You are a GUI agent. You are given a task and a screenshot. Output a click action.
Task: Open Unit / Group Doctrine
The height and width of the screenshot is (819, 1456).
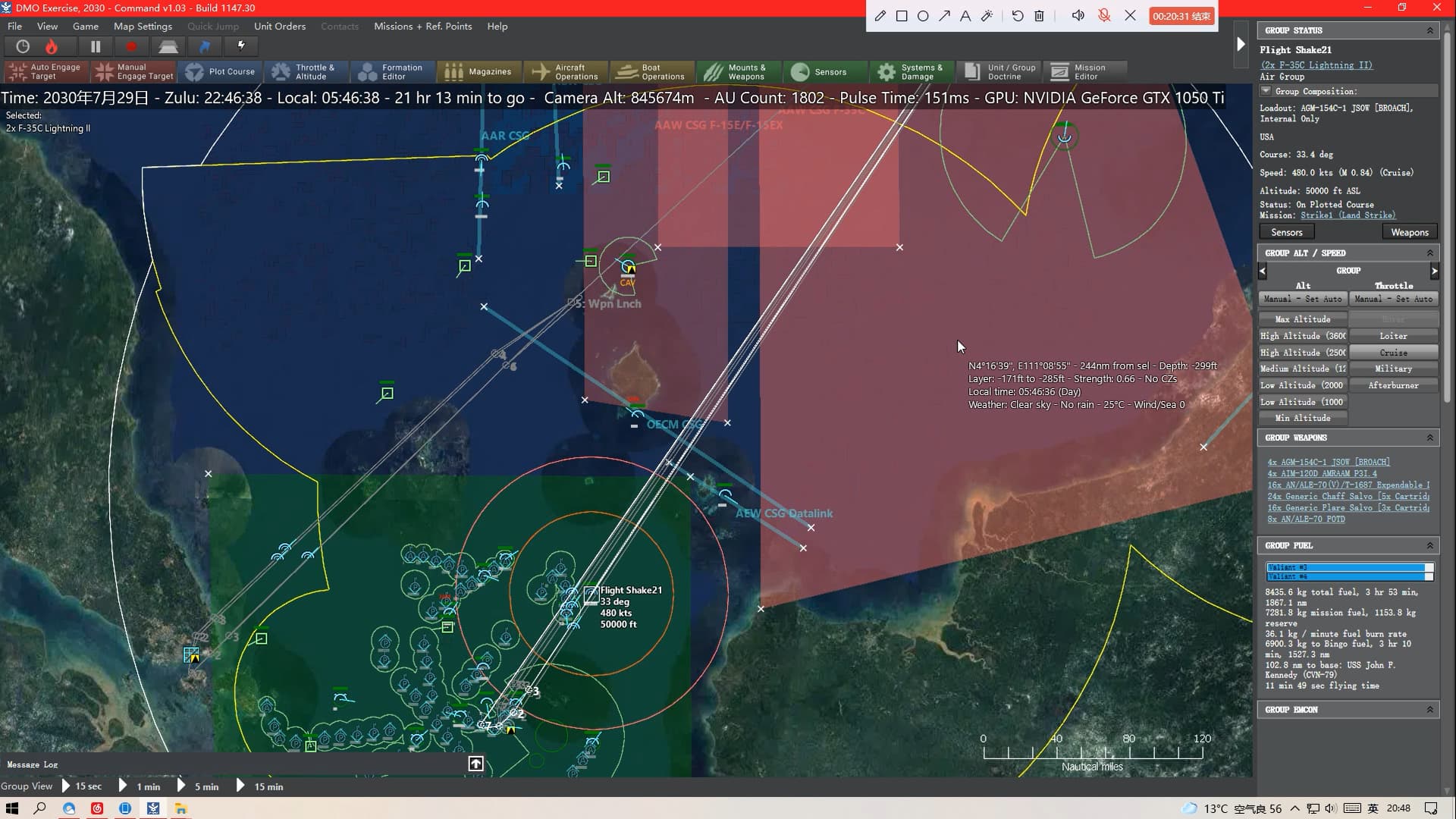click(x=999, y=72)
